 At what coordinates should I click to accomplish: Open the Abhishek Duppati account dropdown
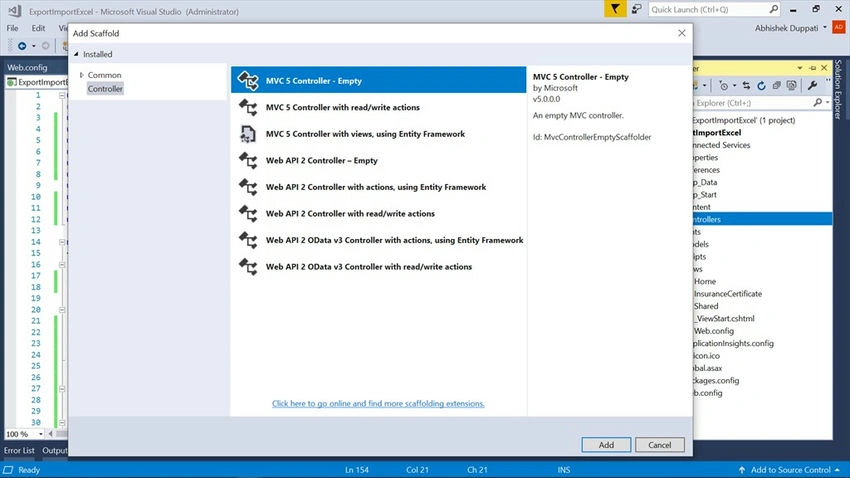coord(791,28)
